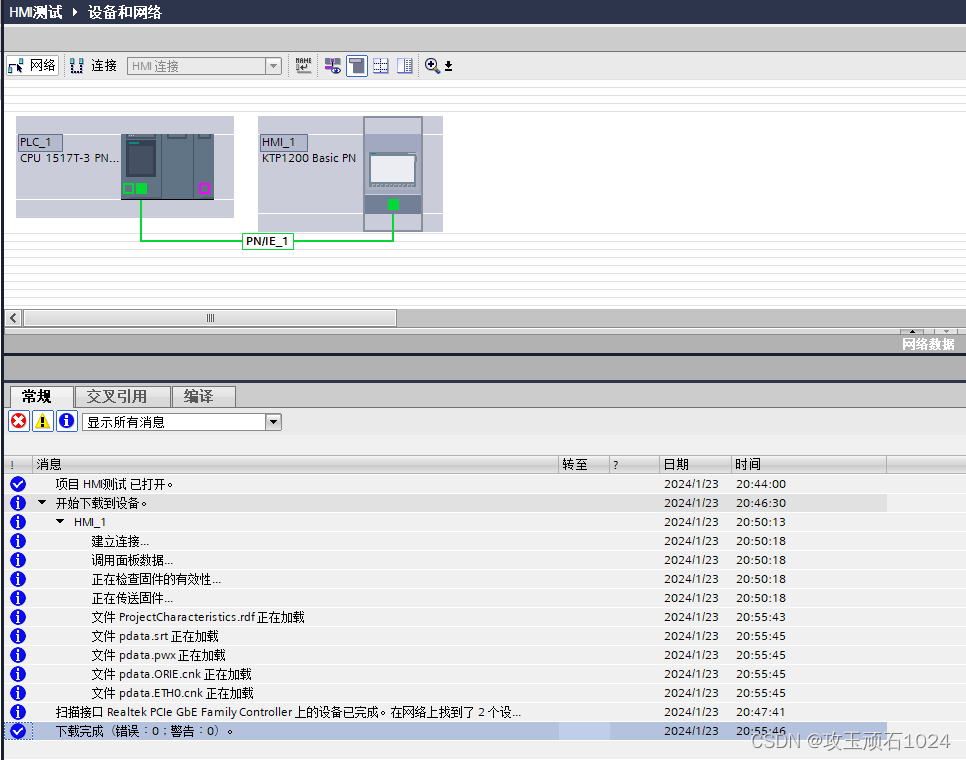This screenshot has width=966, height=760.
Task: Click the assign device name (NAME) icon
Action: [303, 65]
